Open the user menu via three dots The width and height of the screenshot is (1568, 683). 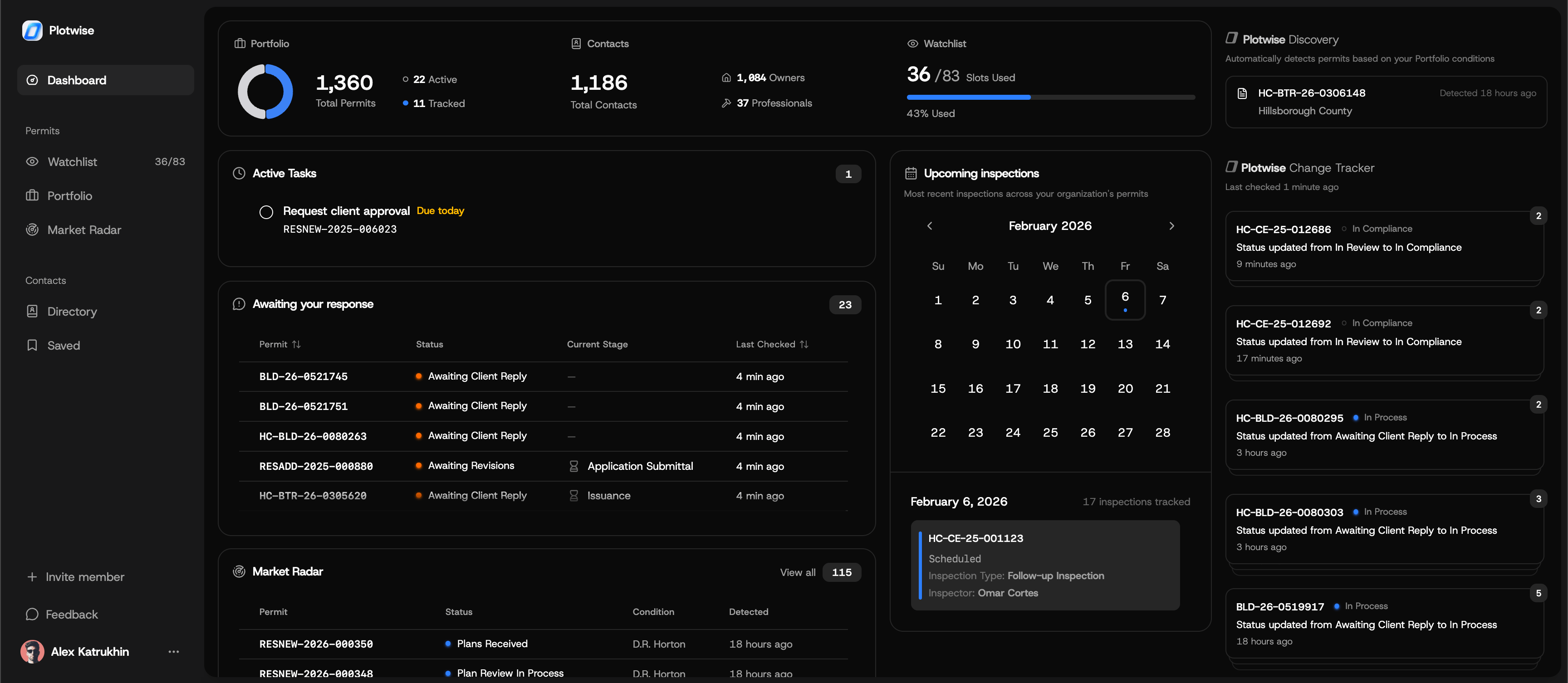173,651
